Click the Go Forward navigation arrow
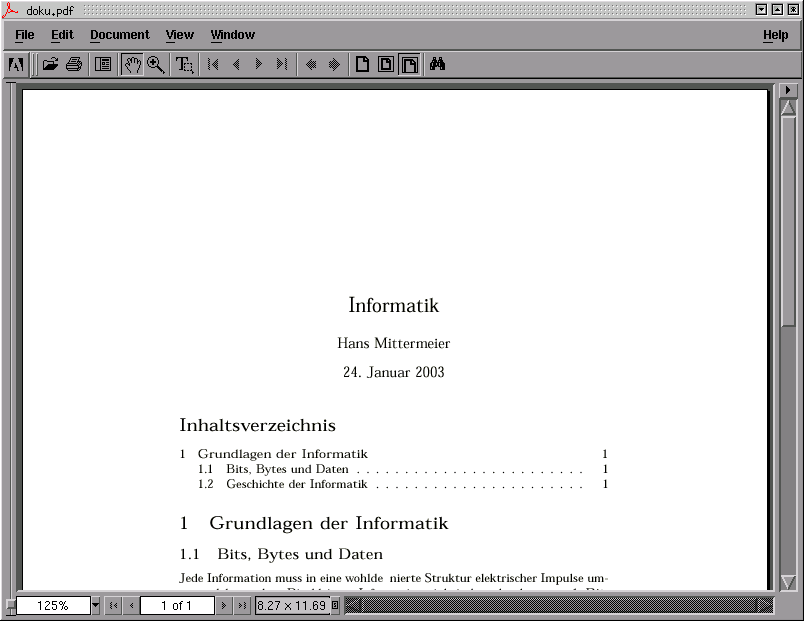This screenshot has height=621, width=804. (335, 64)
